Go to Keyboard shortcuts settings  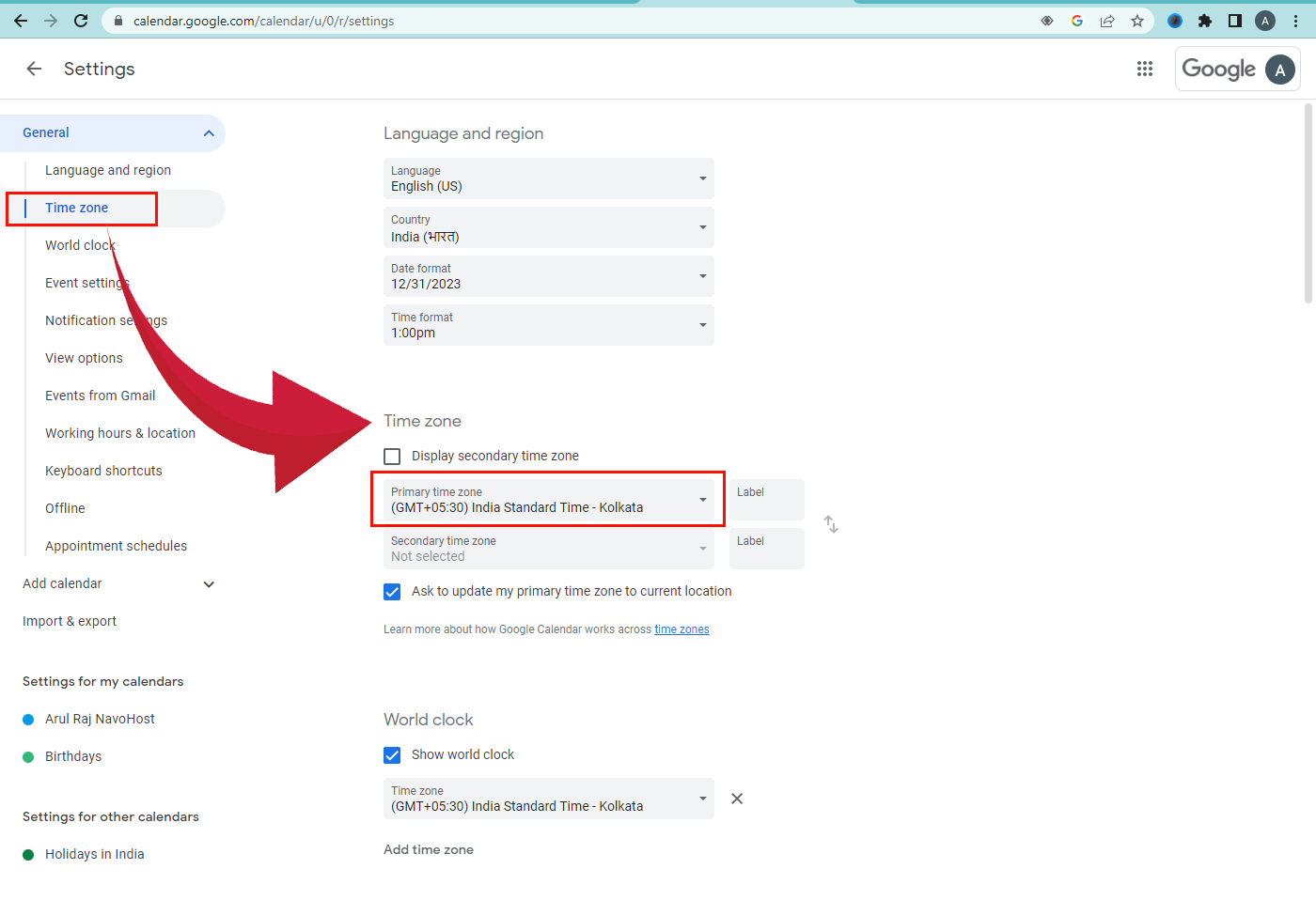point(103,470)
